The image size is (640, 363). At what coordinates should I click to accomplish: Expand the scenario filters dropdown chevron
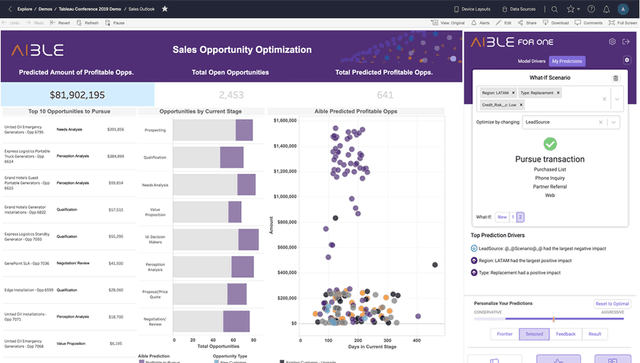click(617, 99)
